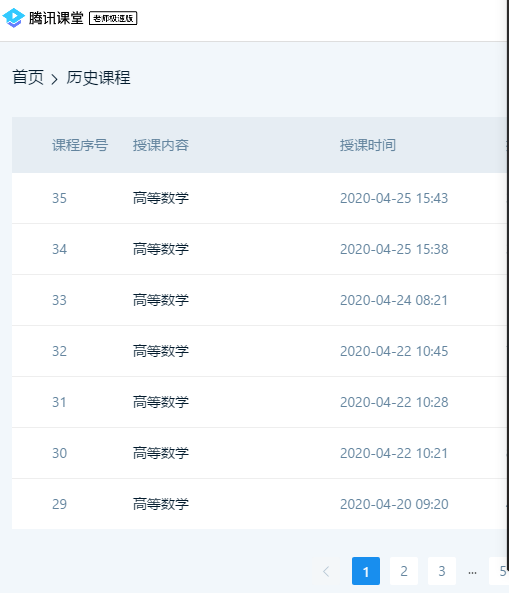The width and height of the screenshot is (509, 593).
Task: Open course 32 高等数学
Action: (x=259, y=351)
